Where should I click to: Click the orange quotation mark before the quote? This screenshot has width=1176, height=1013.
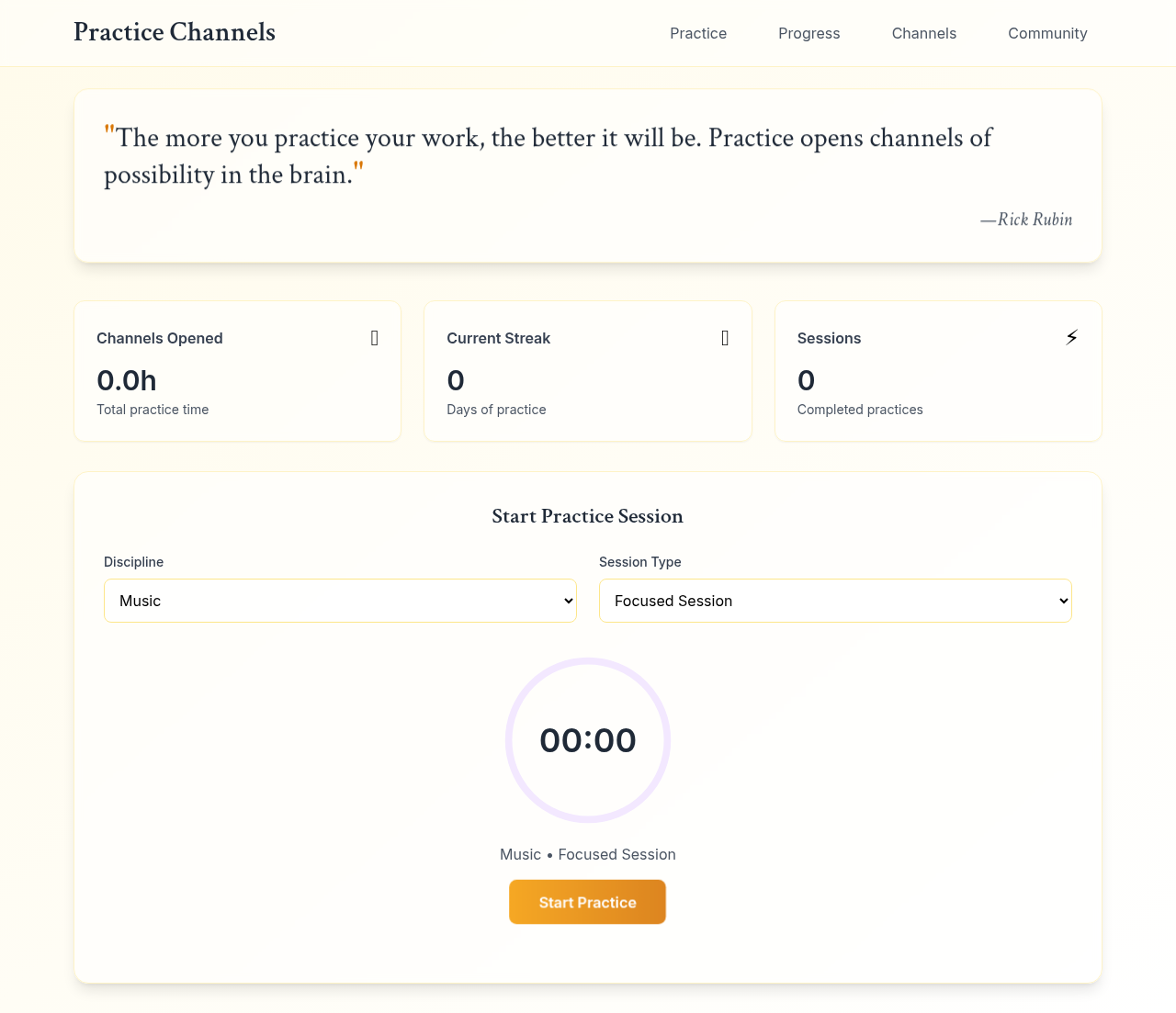tap(110, 131)
